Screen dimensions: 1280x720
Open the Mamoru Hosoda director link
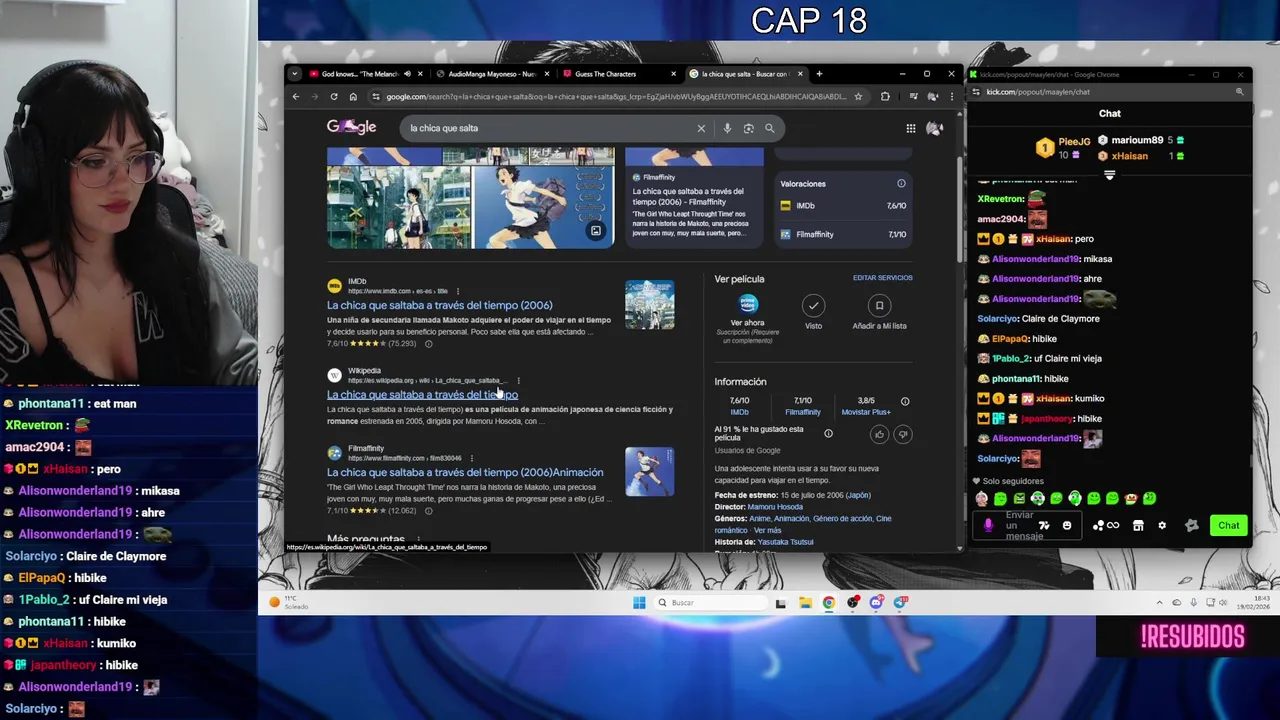tap(775, 507)
